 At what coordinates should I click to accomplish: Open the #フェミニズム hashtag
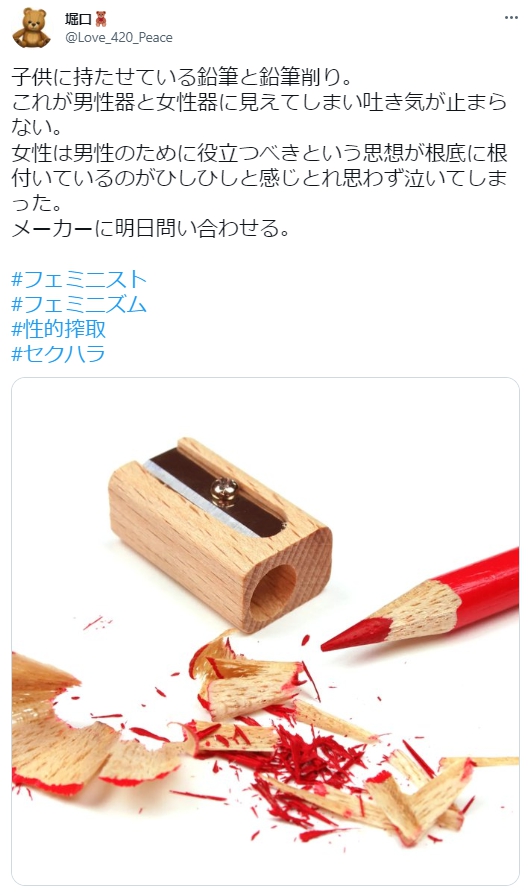(x=79, y=304)
